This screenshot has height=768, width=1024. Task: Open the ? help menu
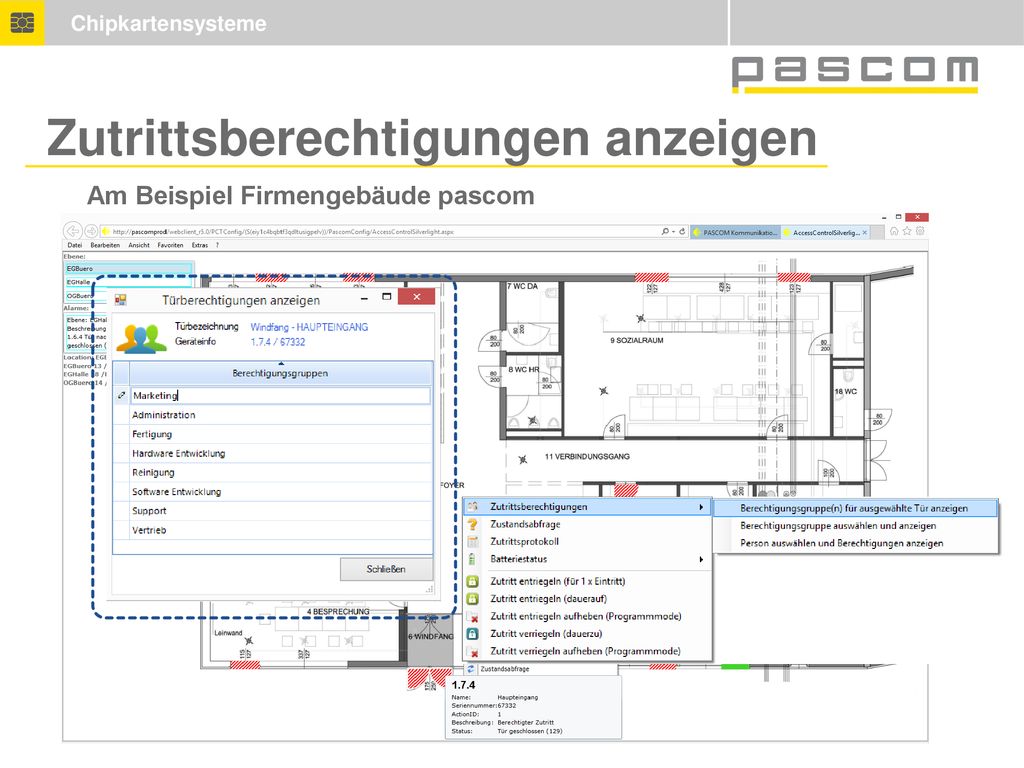click(x=217, y=246)
